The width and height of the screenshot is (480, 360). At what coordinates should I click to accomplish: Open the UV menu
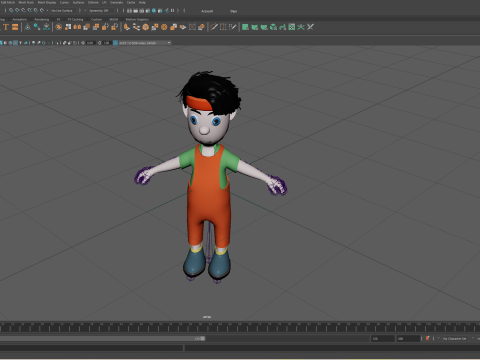pos(104,2)
